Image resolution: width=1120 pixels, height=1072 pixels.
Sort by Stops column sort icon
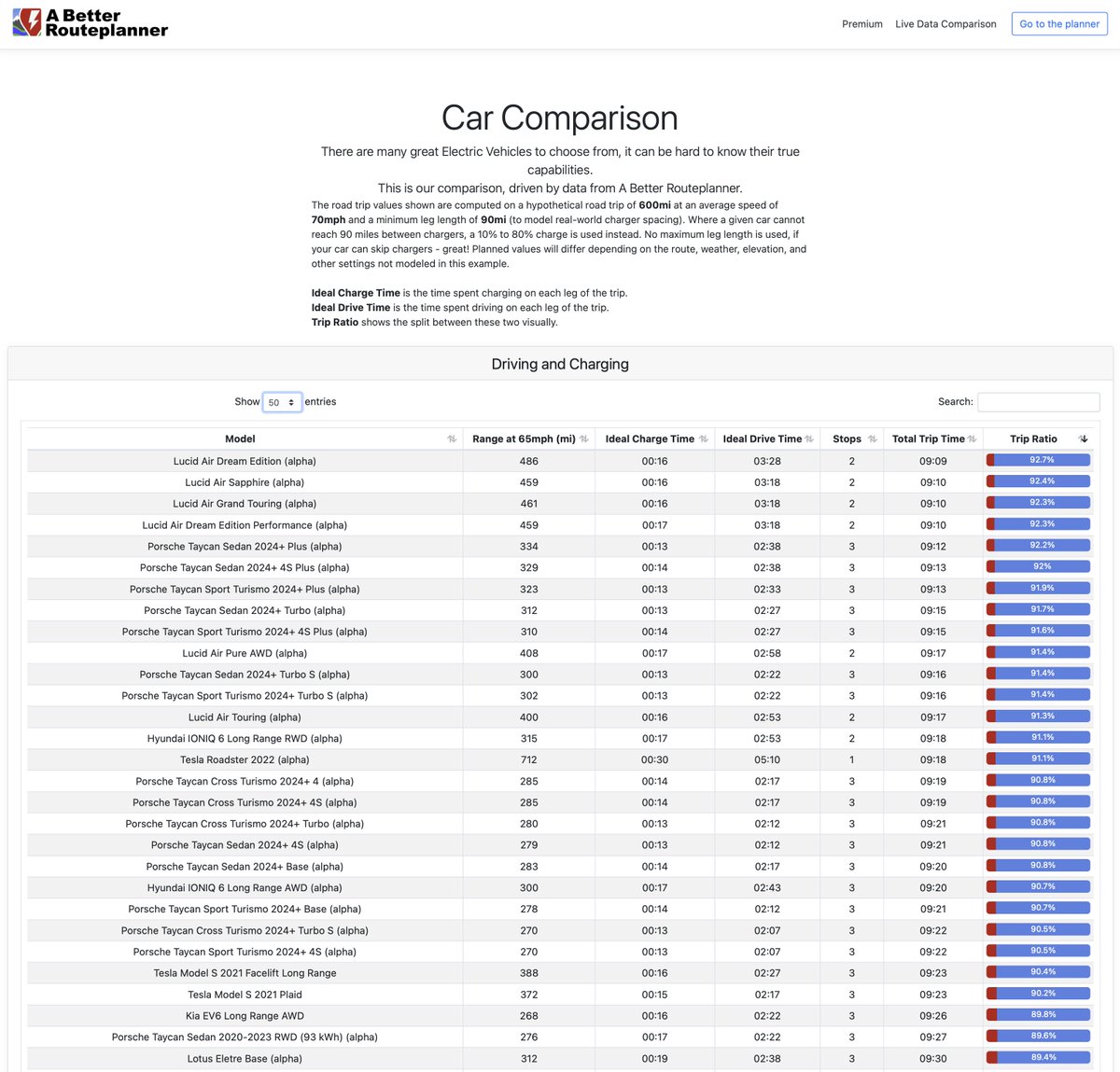click(x=873, y=439)
